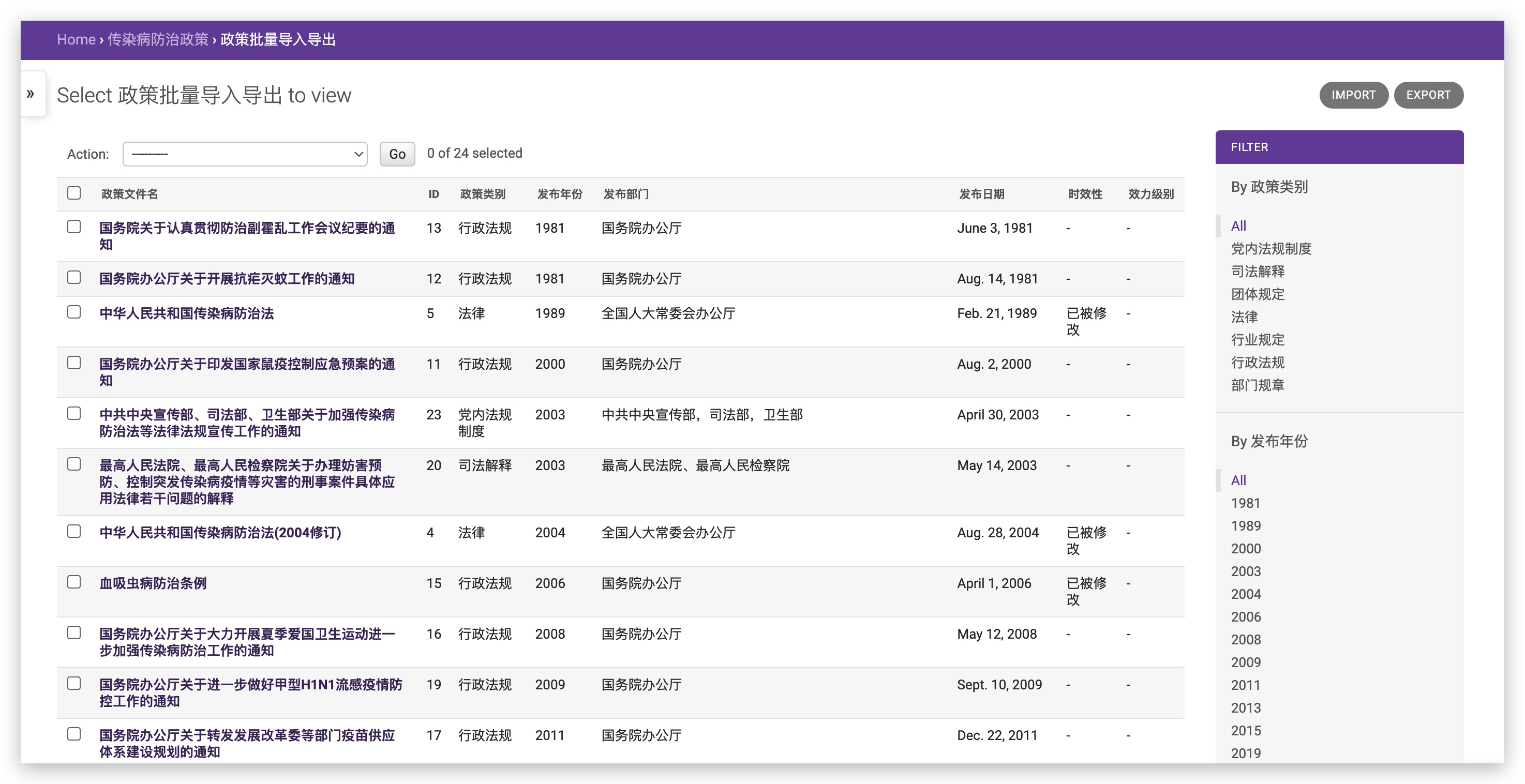Click the 最高人民法院、最高人民检察院 department cell
The width and height of the screenshot is (1525, 784).
(x=695, y=465)
